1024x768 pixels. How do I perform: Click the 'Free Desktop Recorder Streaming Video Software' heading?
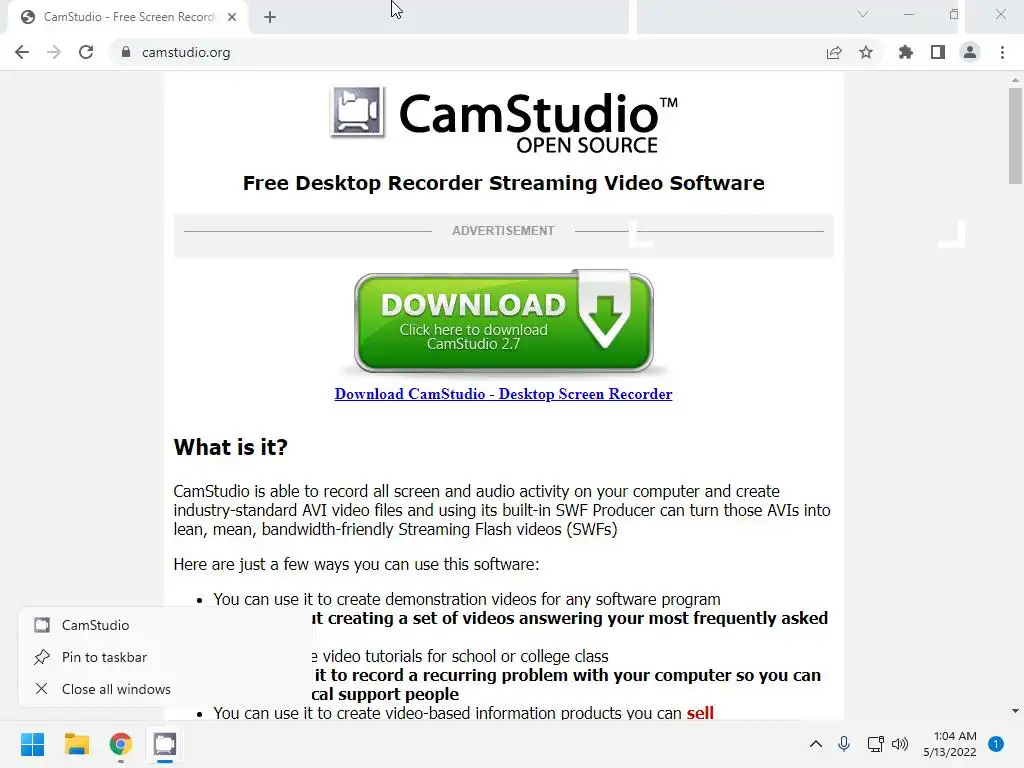coord(504,183)
